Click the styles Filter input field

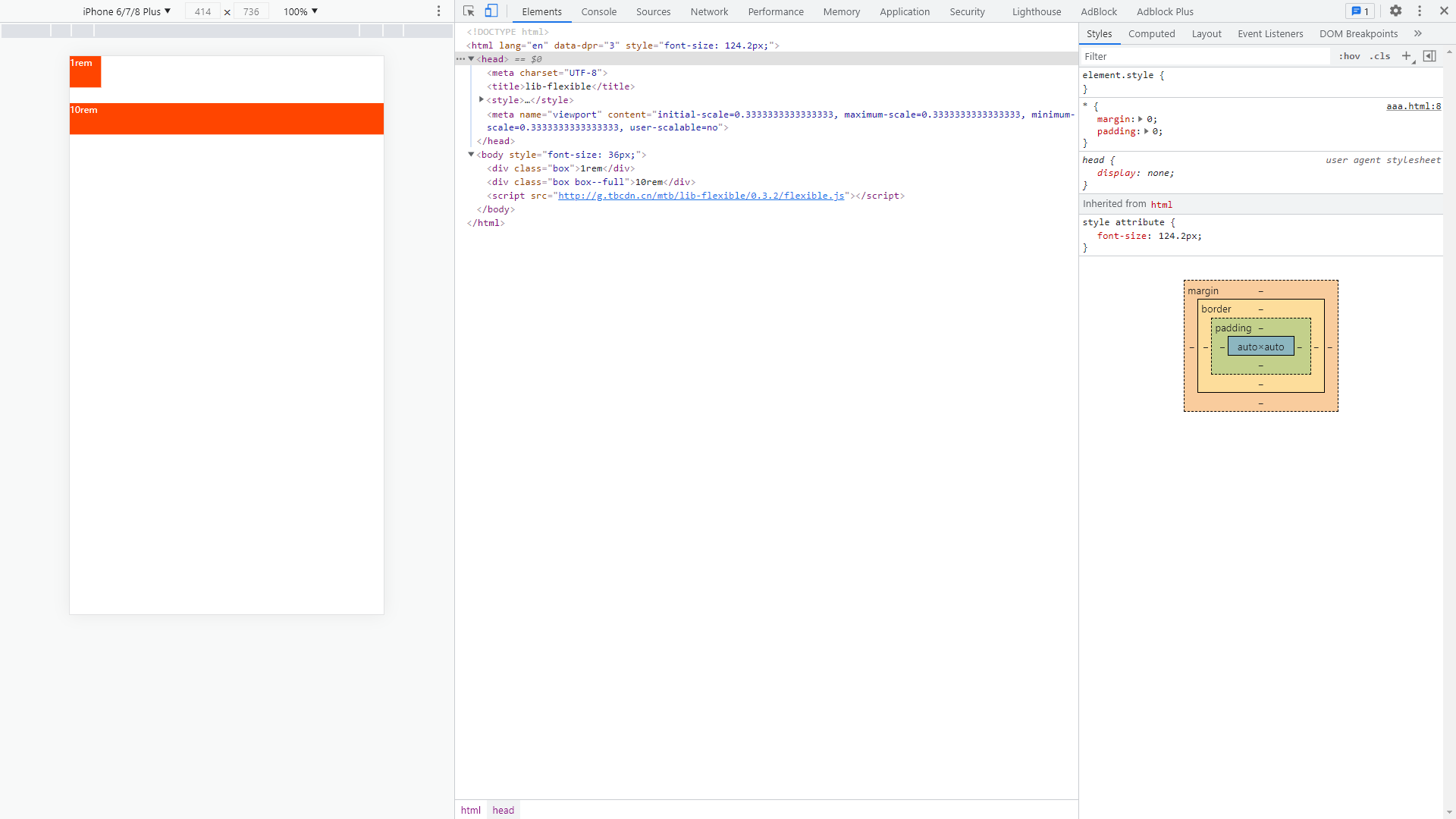[1206, 56]
